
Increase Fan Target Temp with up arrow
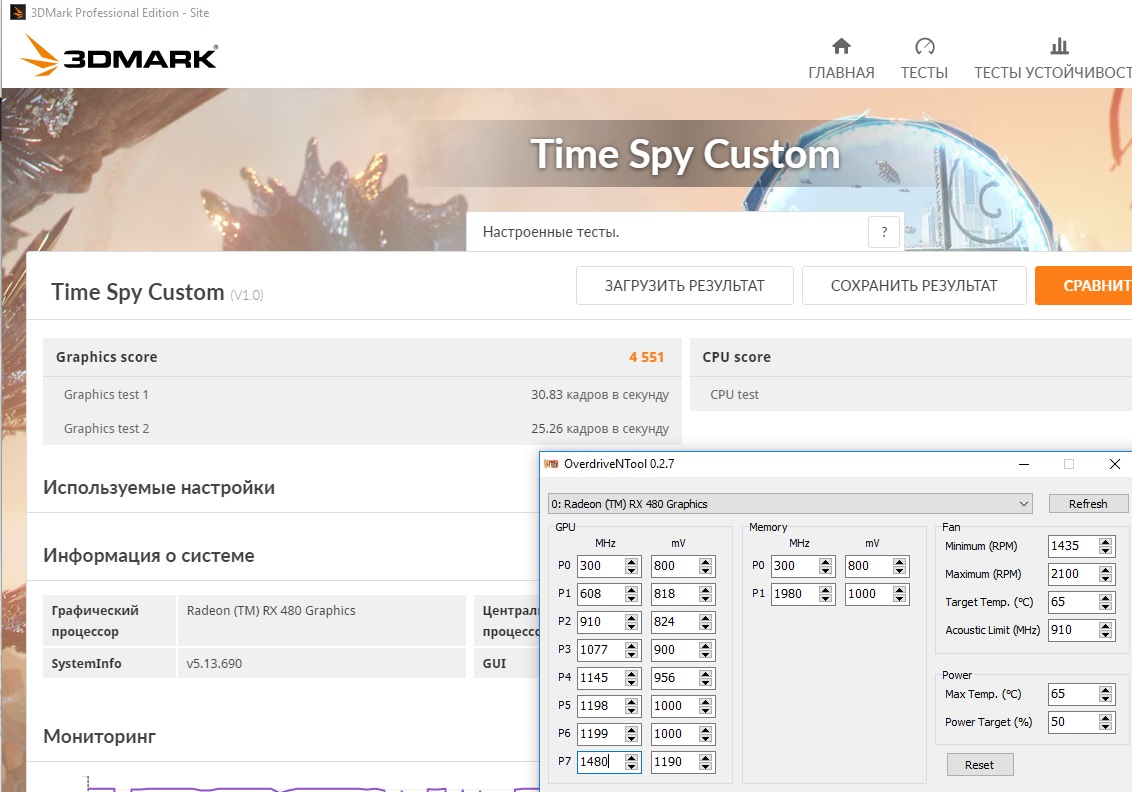tap(1105, 597)
